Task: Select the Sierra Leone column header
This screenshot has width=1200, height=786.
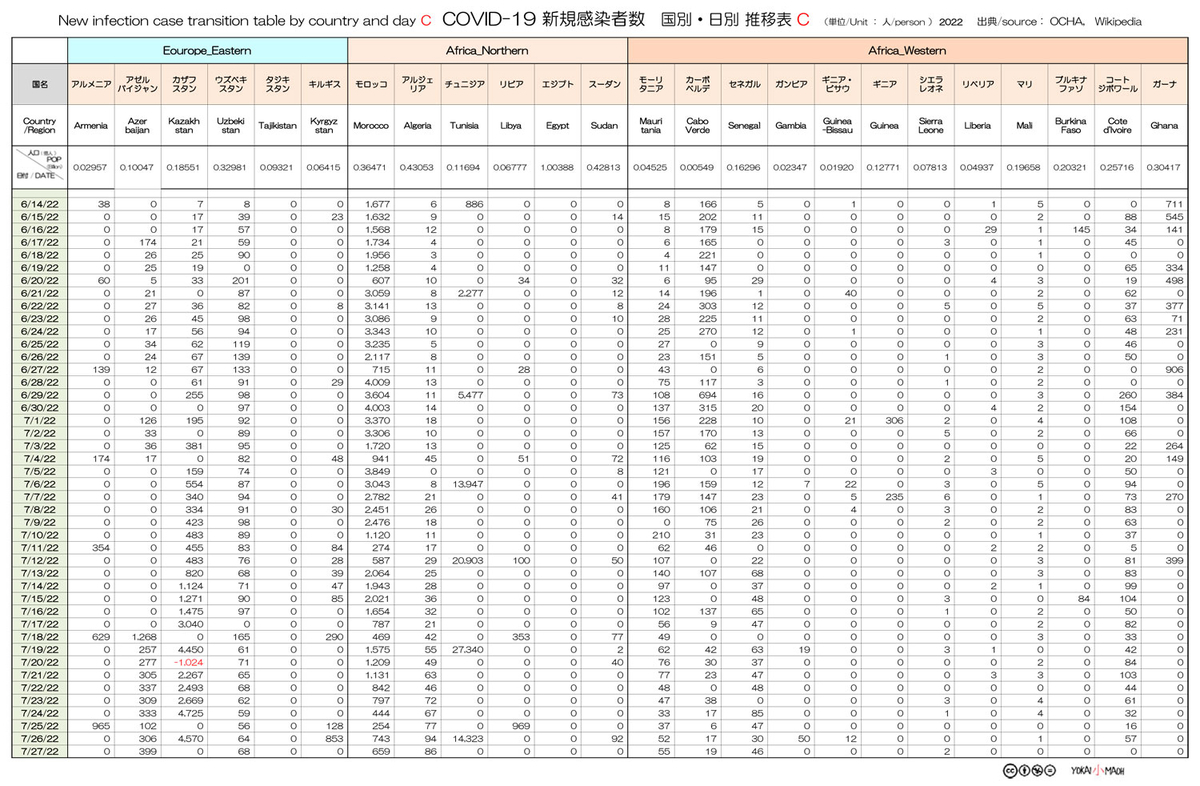Action: coord(930,127)
